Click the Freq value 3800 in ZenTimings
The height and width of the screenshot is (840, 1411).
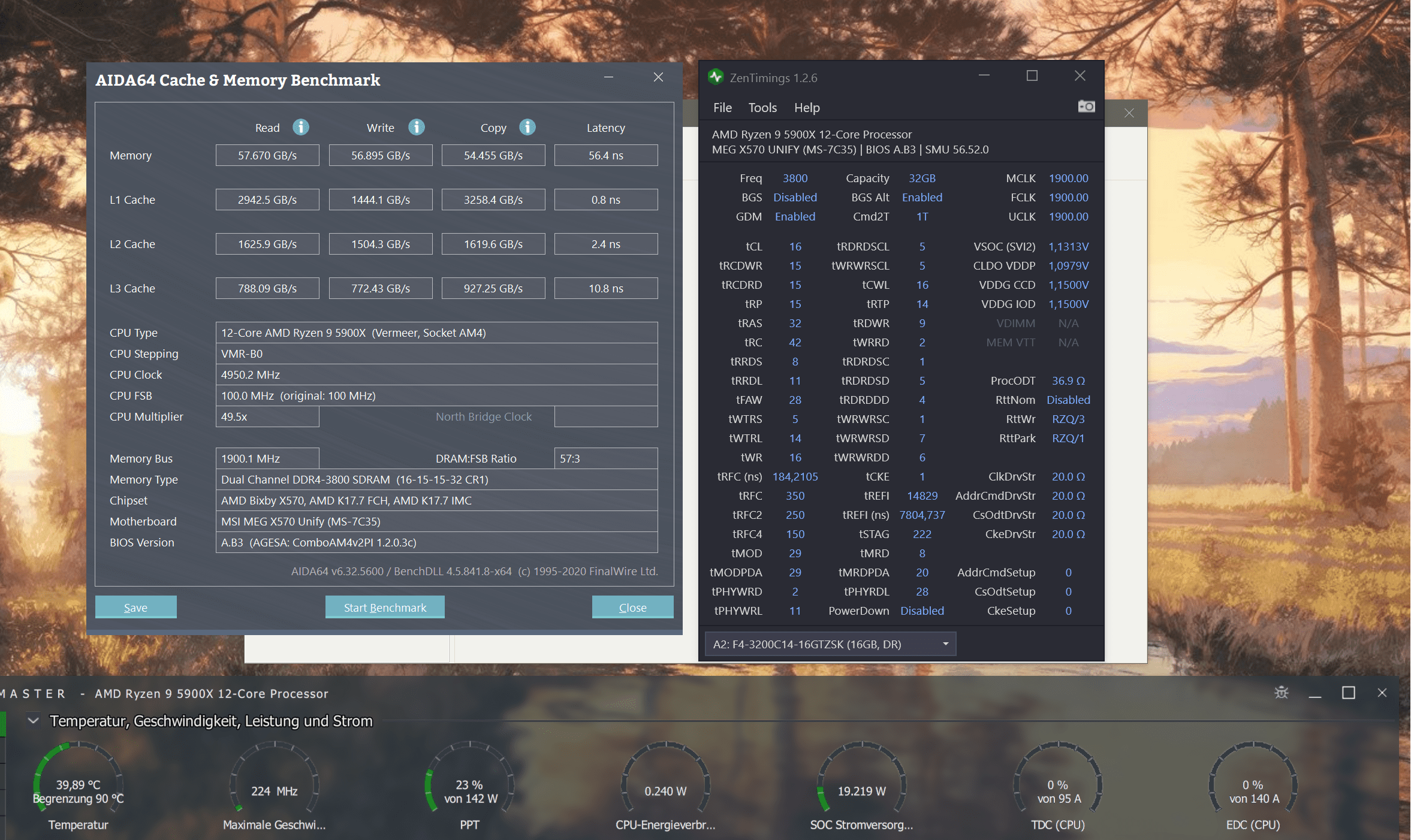(795, 178)
